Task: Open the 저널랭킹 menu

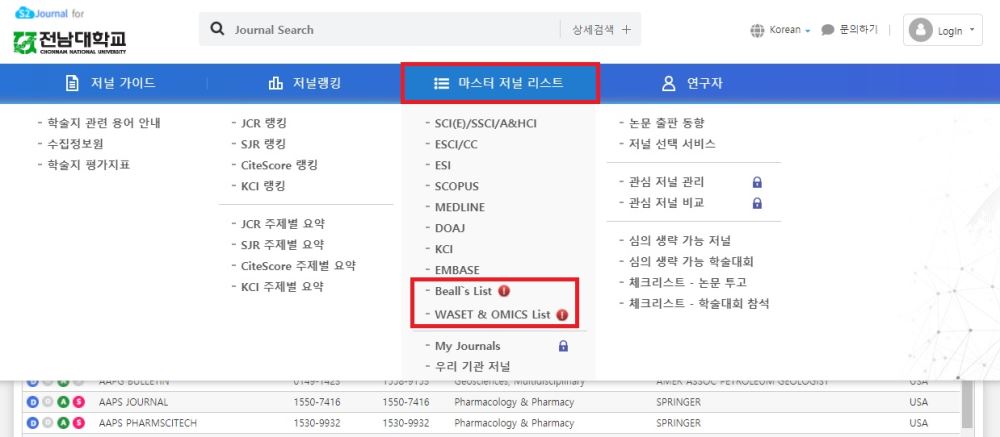Action: pos(305,84)
